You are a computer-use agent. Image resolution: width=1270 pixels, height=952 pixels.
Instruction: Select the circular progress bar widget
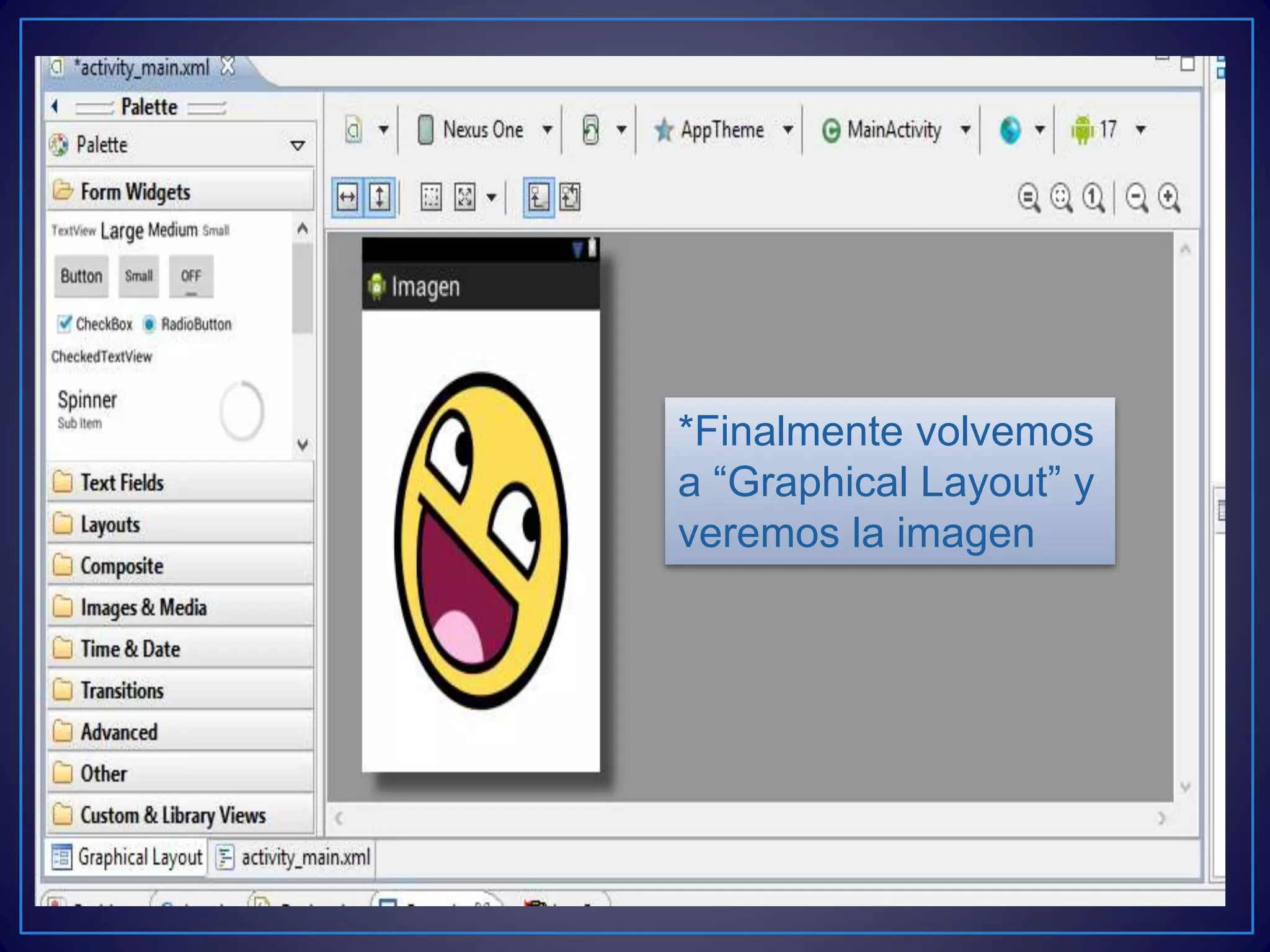click(x=241, y=410)
